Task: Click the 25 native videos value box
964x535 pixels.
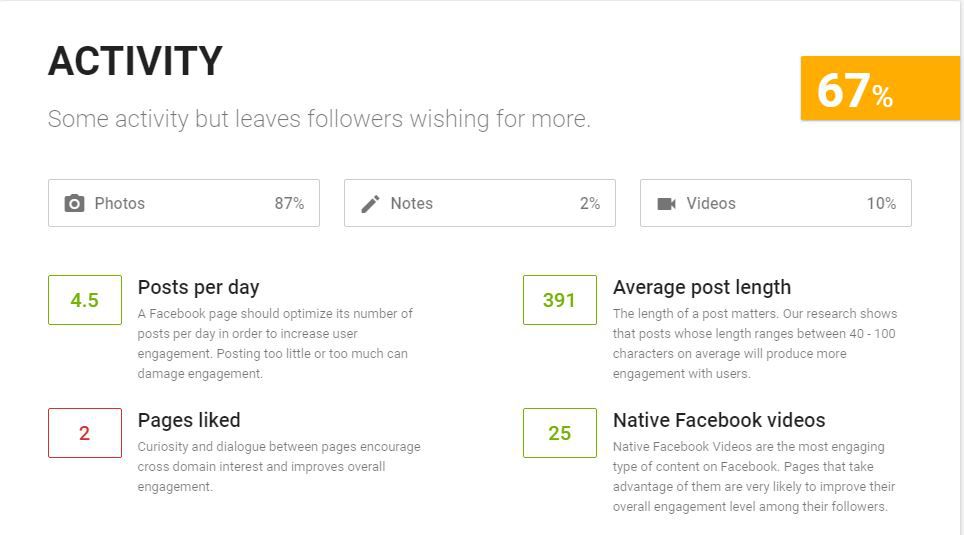Action: click(559, 433)
